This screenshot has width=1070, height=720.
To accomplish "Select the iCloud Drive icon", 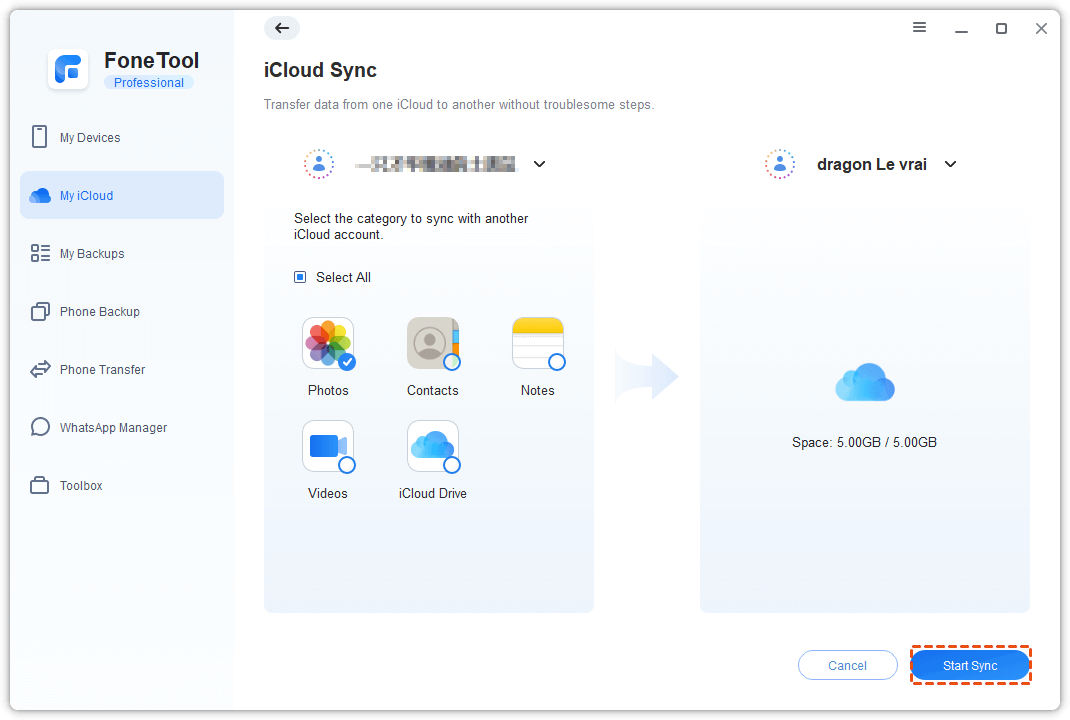I will 432,446.
